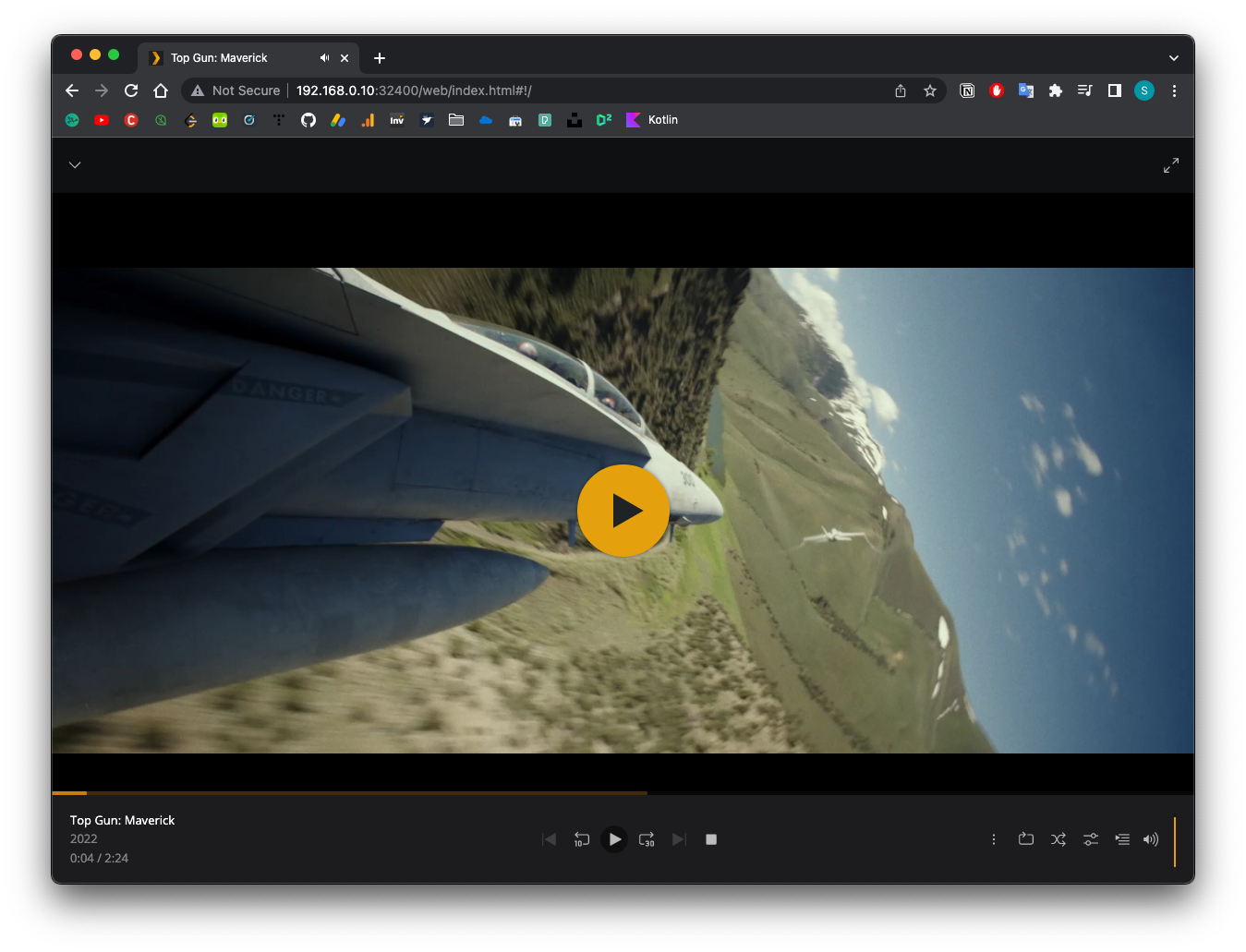The width and height of the screenshot is (1246, 952).
Task: Click the Not Secure site info warning
Action: (236, 90)
